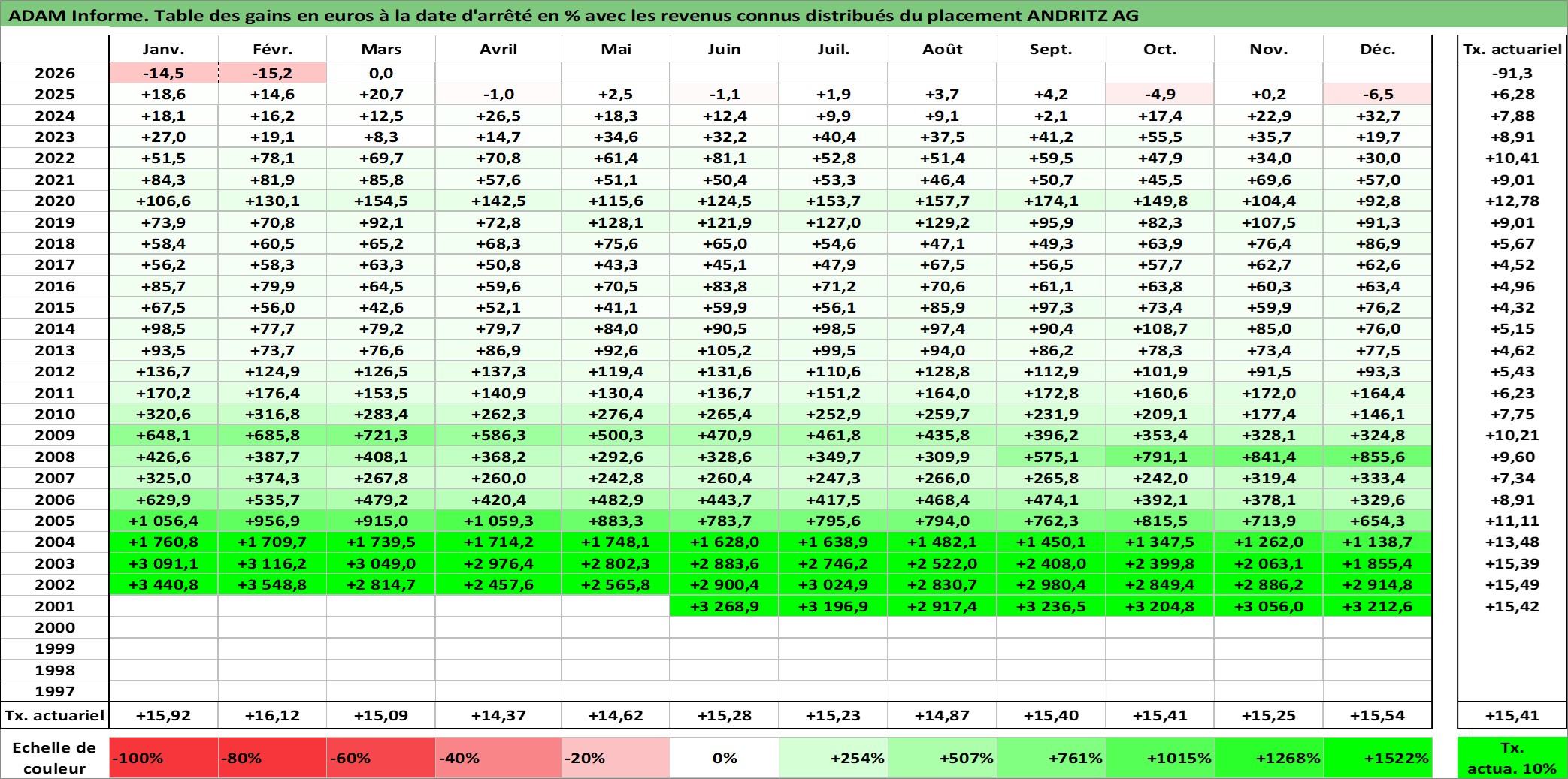
Task: Click the +15,41 overall actuarial rate cell
Action: click(x=1512, y=715)
